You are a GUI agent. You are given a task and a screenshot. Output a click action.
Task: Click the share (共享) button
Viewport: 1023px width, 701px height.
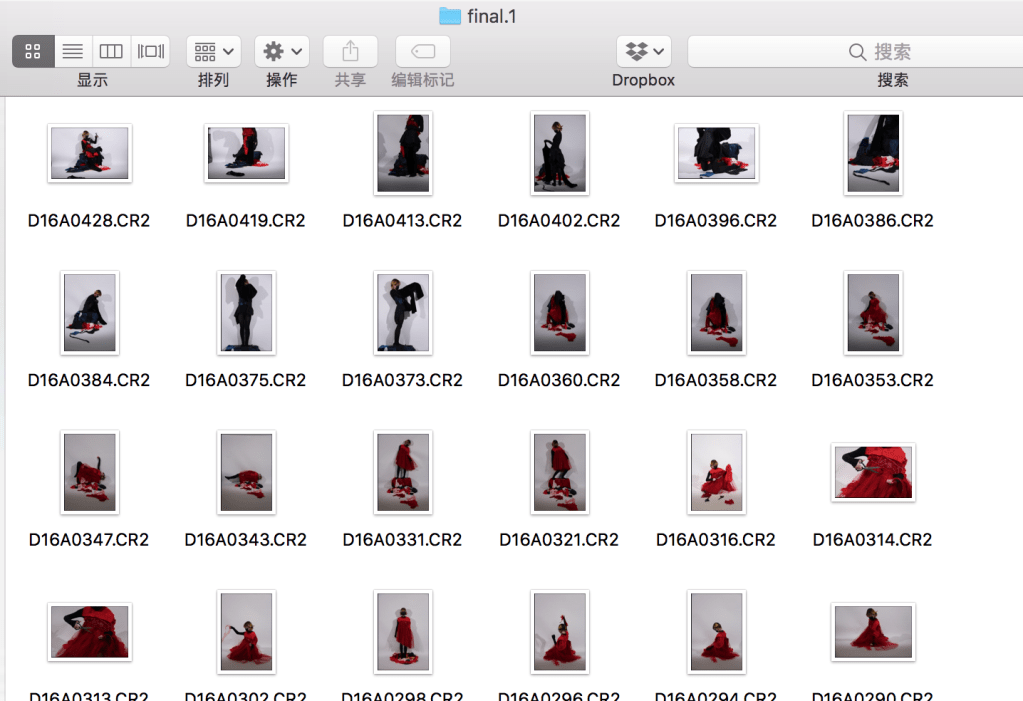(x=350, y=51)
